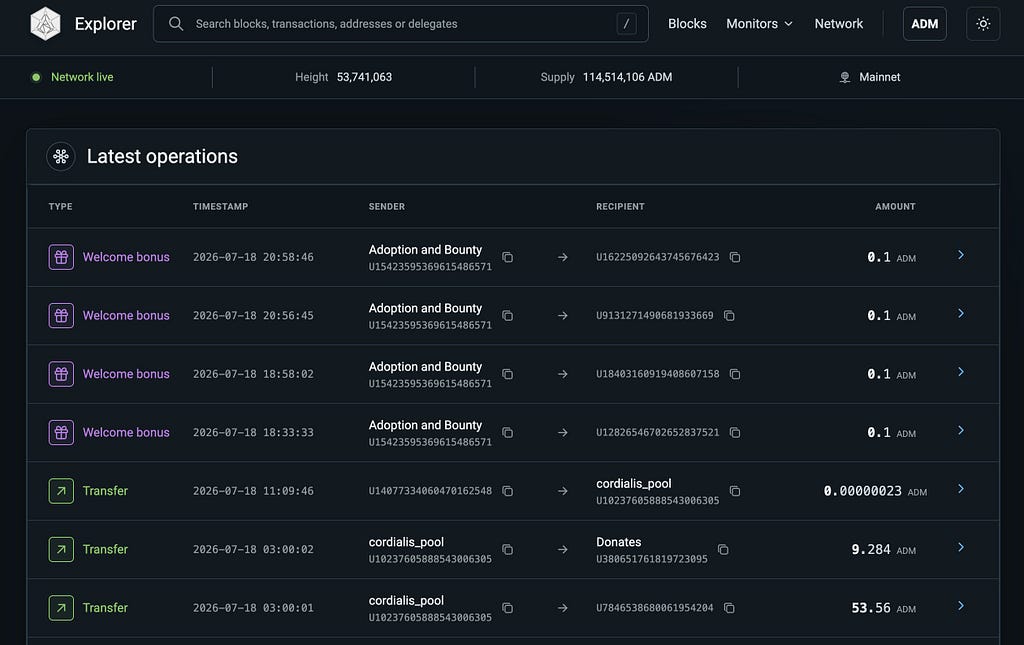1024x645 pixels.
Task: Focus the search blocks and transactions field
Action: (400, 24)
